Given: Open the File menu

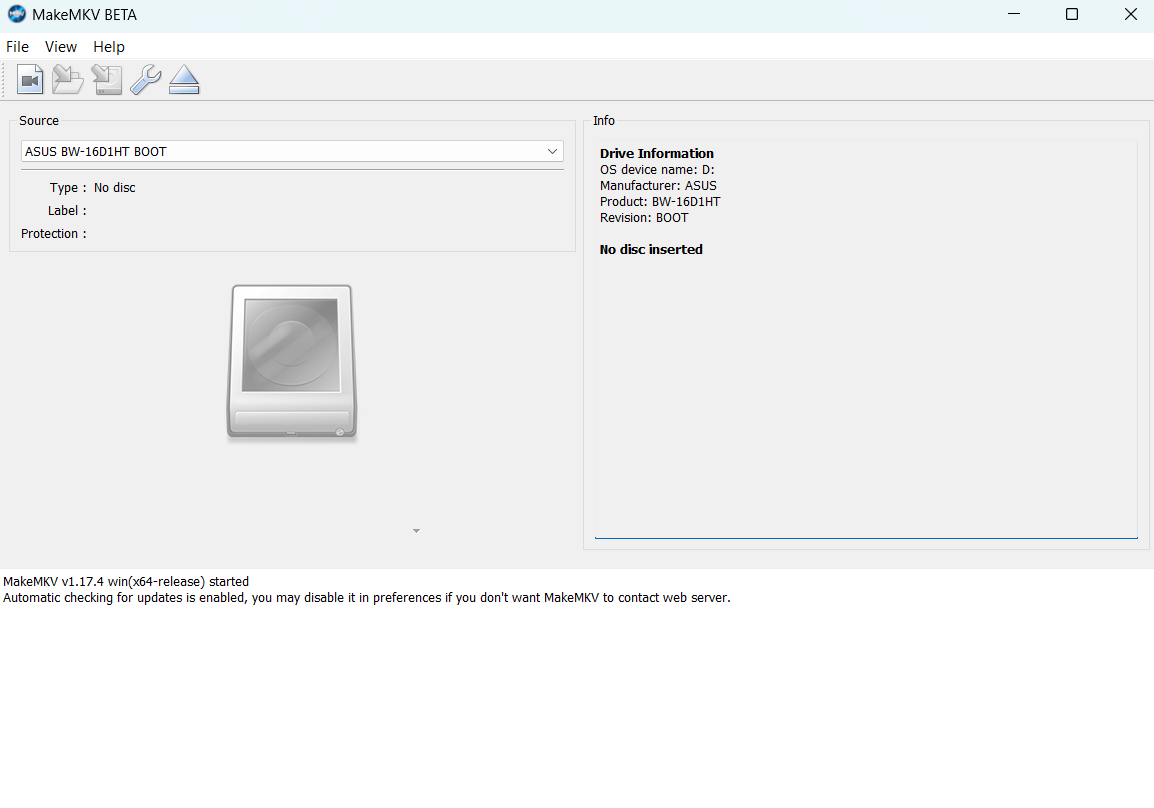Looking at the screenshot, I should [18, 46].
